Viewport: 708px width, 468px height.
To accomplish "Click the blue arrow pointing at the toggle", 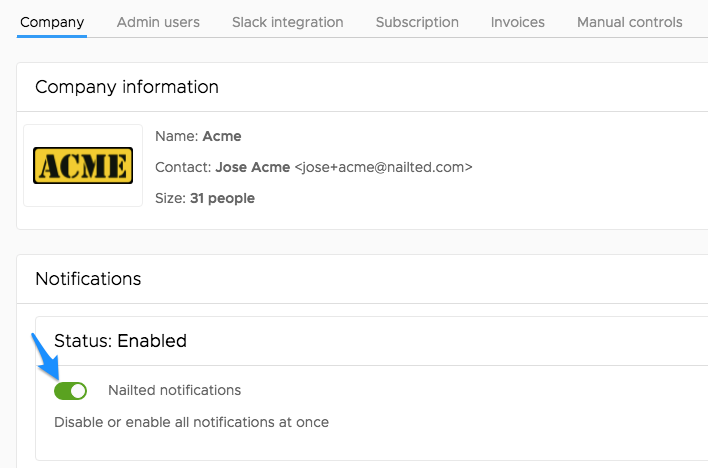I will point(46,357).
